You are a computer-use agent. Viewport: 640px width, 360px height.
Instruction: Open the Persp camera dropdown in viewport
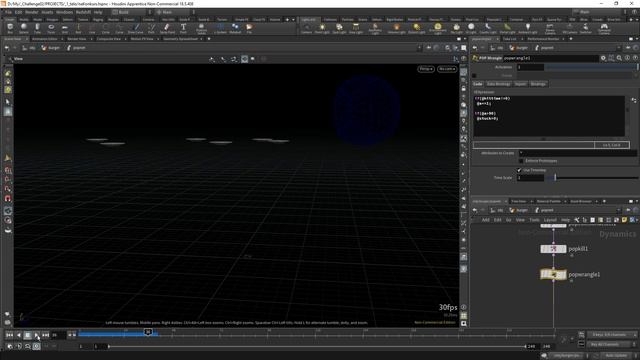coord(426,69)
